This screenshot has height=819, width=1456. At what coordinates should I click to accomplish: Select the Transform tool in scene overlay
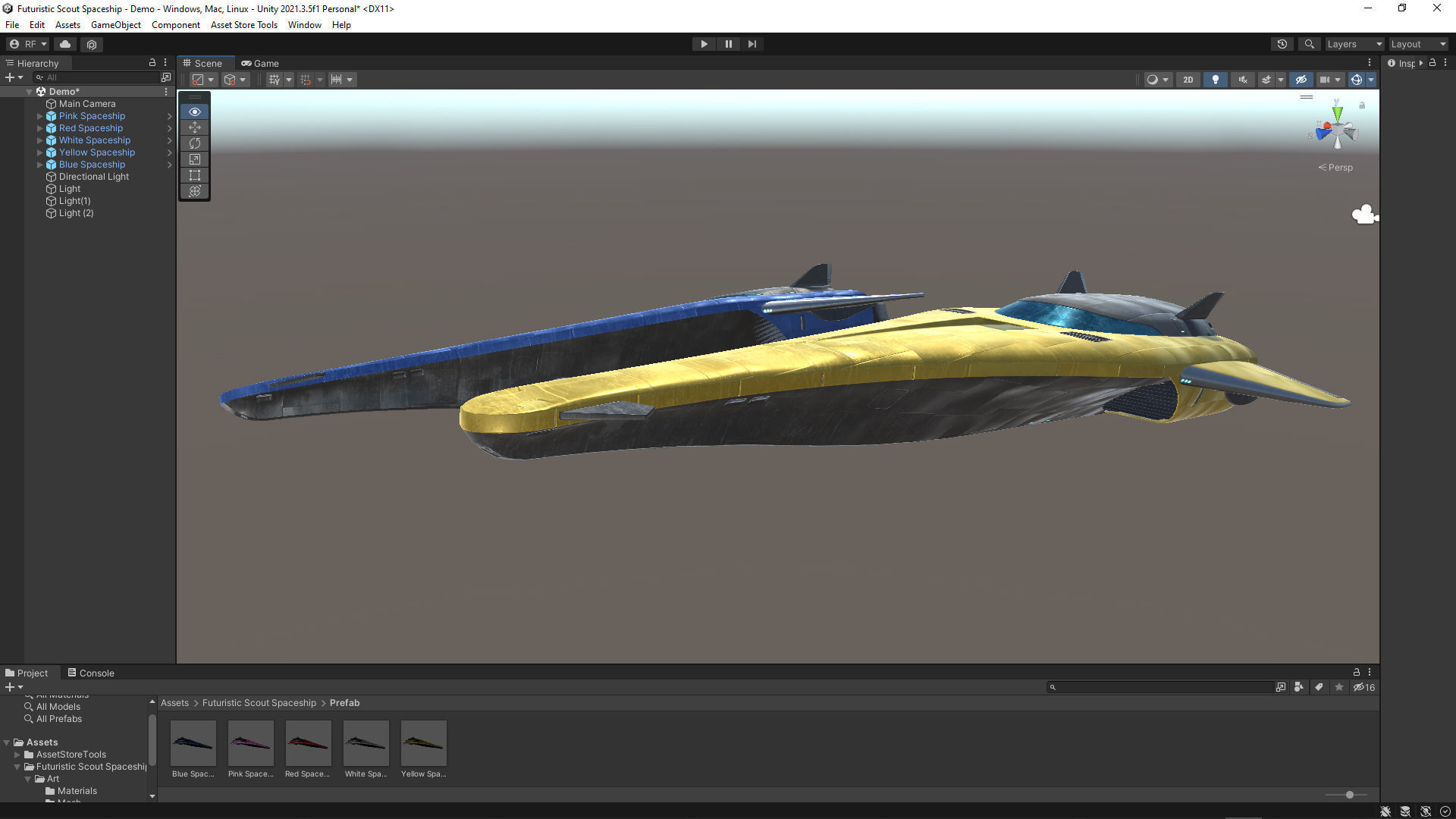(195, 191)
